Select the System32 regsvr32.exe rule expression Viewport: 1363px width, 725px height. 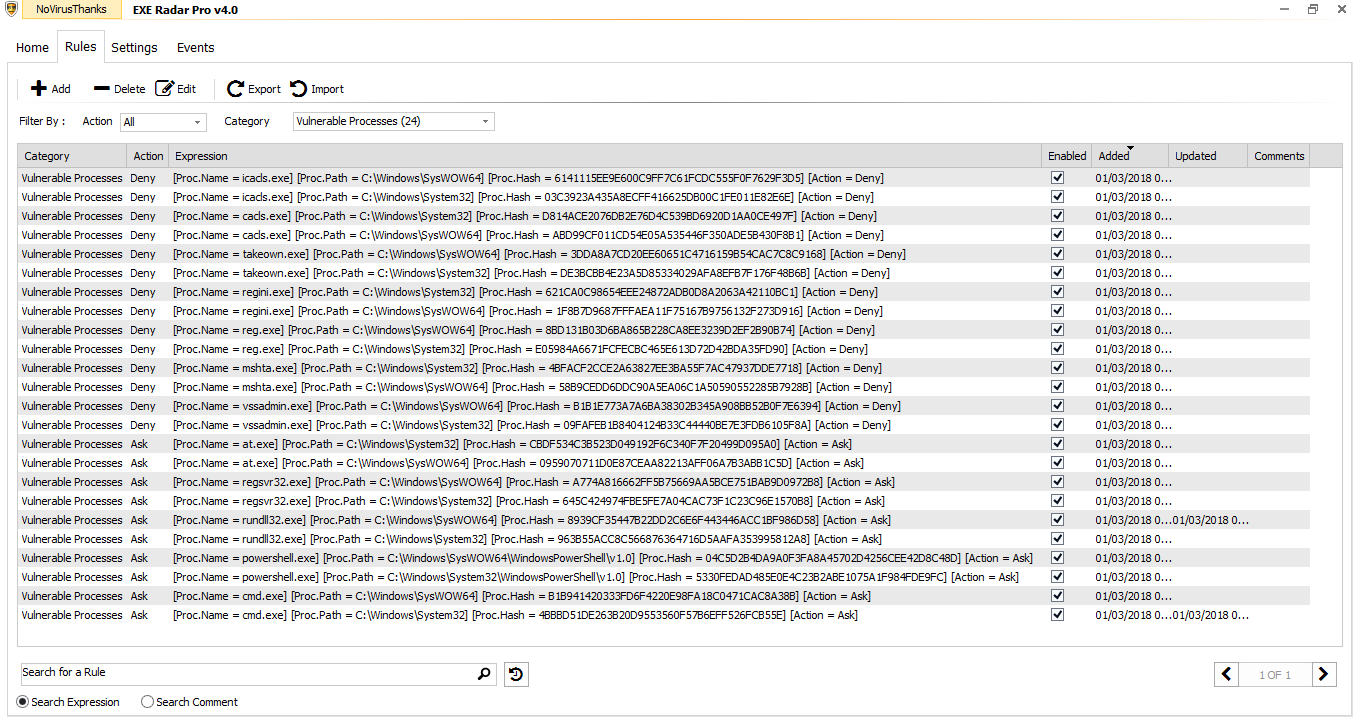[529, 501]
